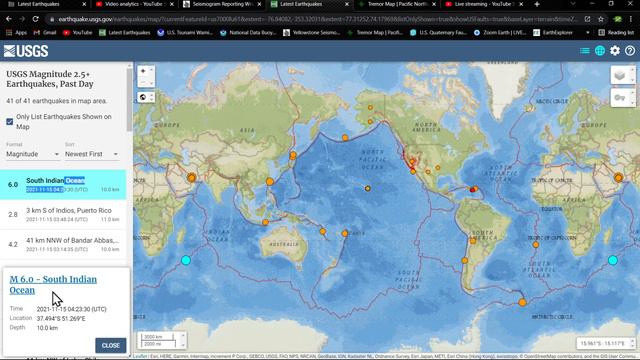The width and height of the screenshot is (640, 360).
Task: Click the coordinates readout box on map
Action: click(x=605, y=343)
